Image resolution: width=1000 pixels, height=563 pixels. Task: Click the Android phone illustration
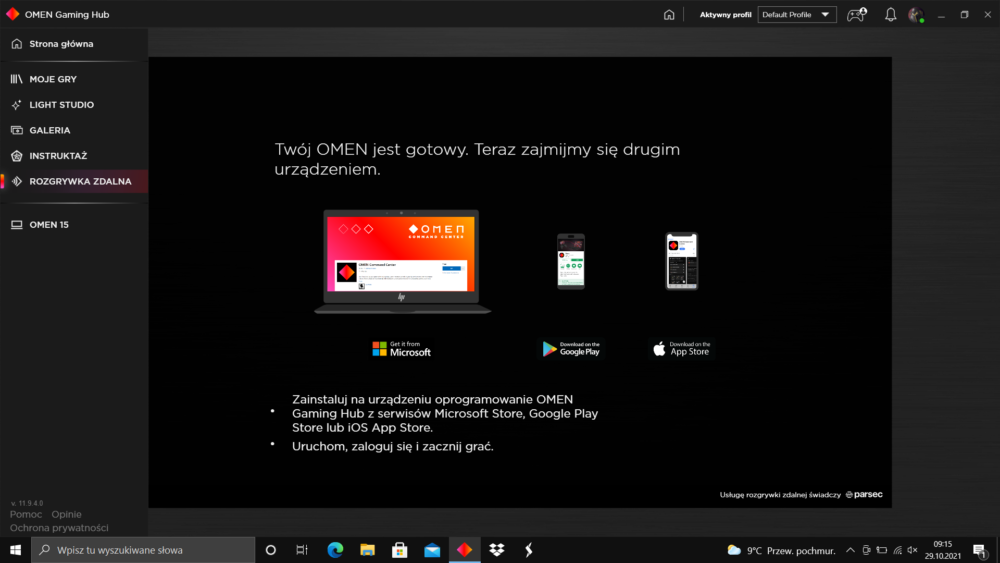pyautogui.click(x=571, y=261)
